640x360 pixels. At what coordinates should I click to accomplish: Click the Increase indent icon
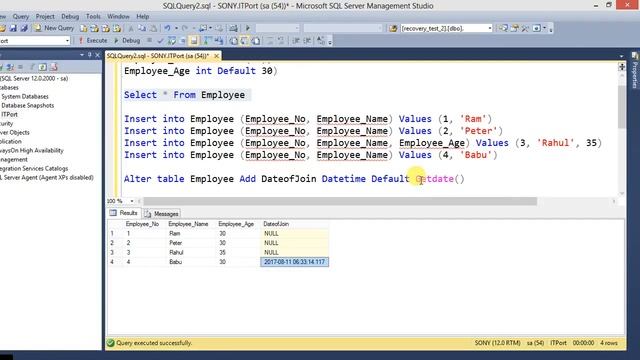307,41
